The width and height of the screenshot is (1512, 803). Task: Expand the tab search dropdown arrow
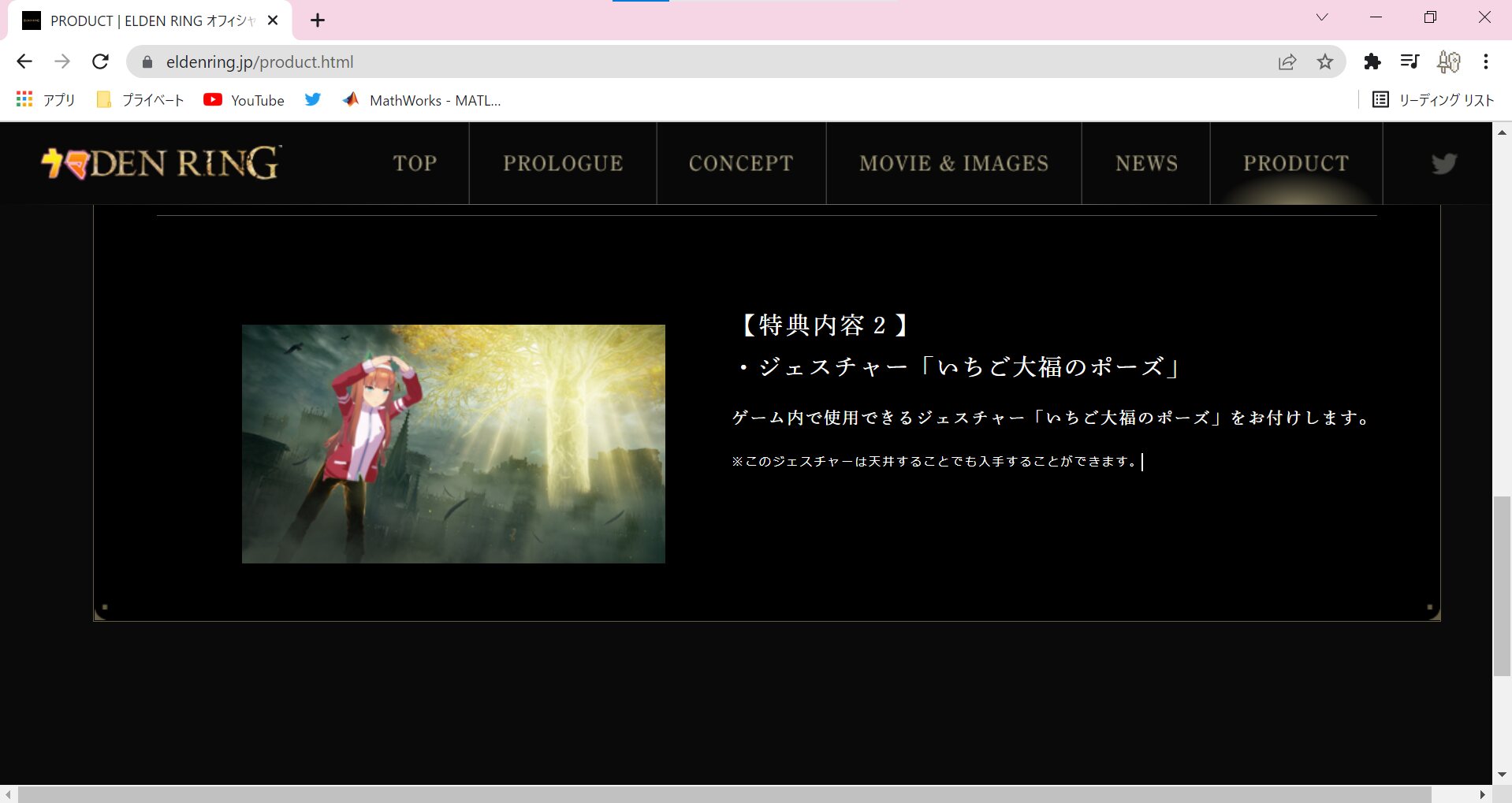click(1322, 17)
